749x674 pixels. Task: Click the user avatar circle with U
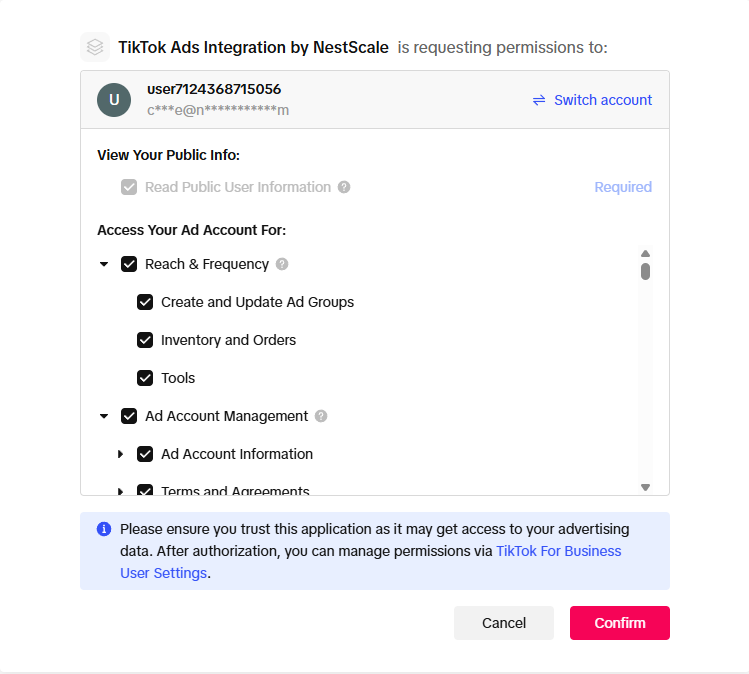pyautogui.click(x=114, y=100)
